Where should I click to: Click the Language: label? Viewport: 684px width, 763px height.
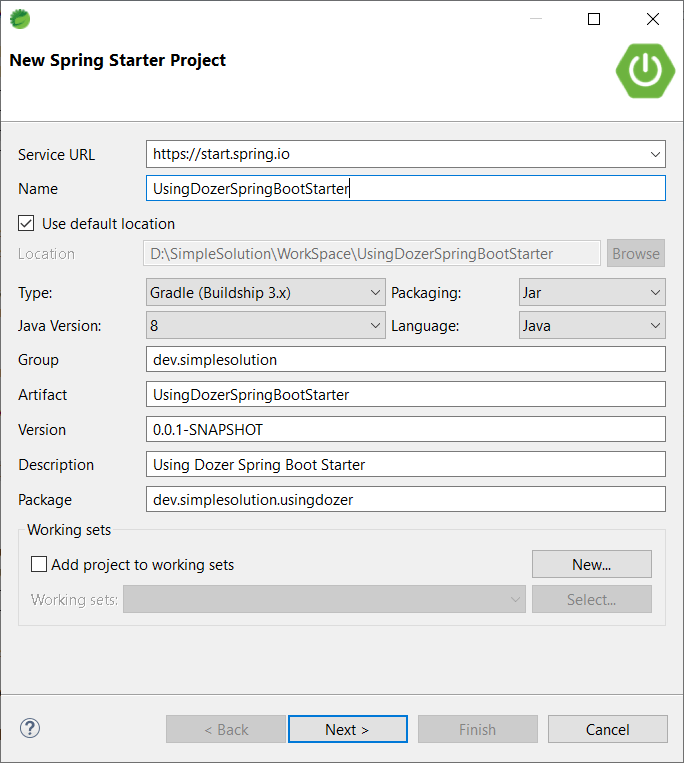click(x=425, y=326)
